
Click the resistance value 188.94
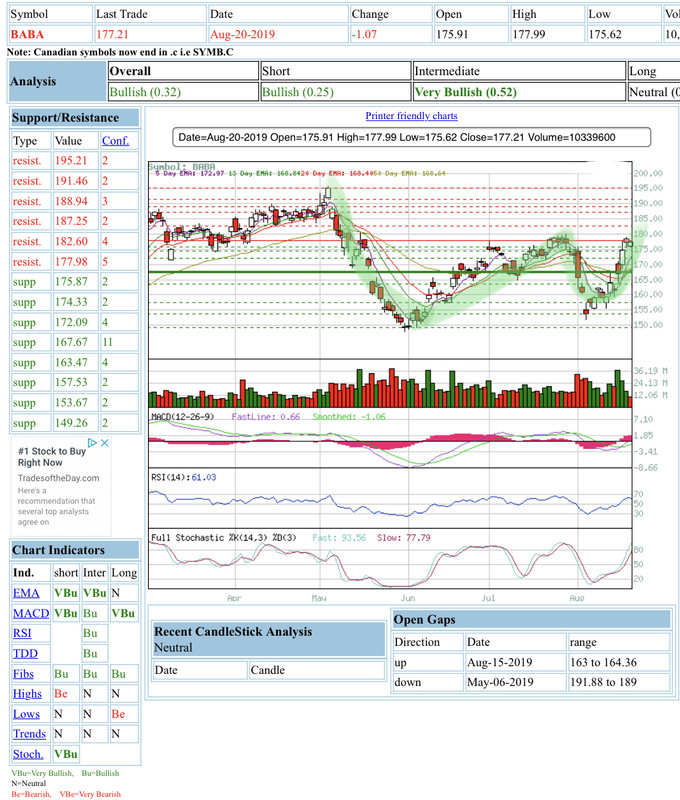tap(76, 201)
